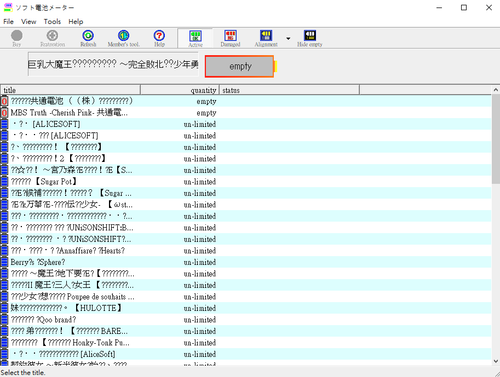Click red empty icon of 共通電池（株） row
500x377 pixels.
point(4,101)
